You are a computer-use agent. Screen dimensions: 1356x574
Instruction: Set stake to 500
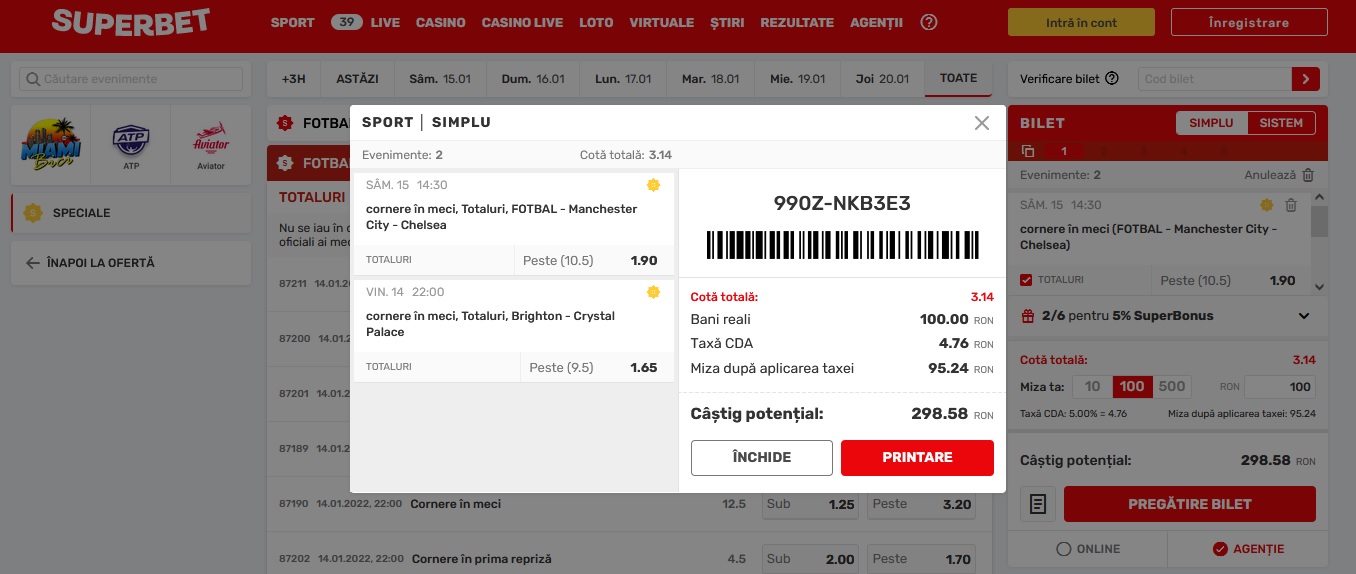(x=1172, y=387)
